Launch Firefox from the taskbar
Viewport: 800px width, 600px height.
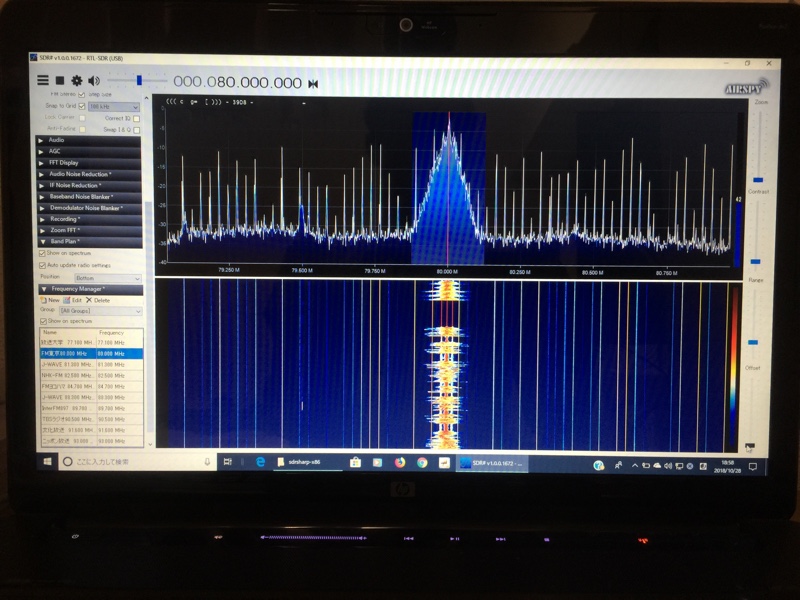pos(400,463)
